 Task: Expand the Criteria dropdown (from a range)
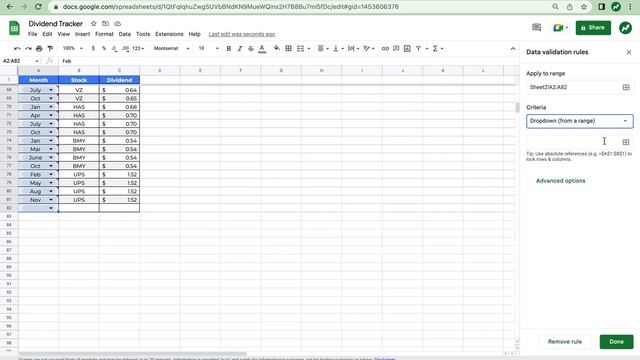pyautogui.click(x=580, y=121)
